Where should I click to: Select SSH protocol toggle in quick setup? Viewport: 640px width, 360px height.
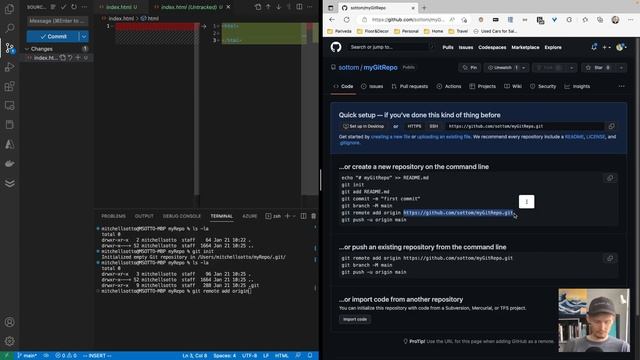tap(433, 127)
